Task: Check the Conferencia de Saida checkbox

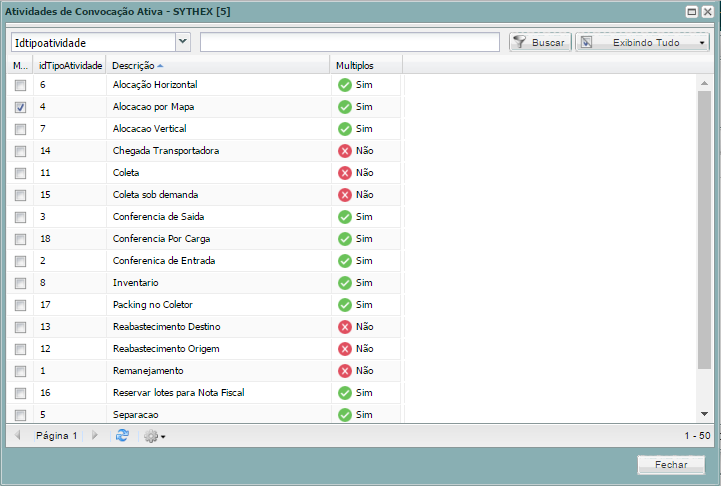Action: coord(20,217)
